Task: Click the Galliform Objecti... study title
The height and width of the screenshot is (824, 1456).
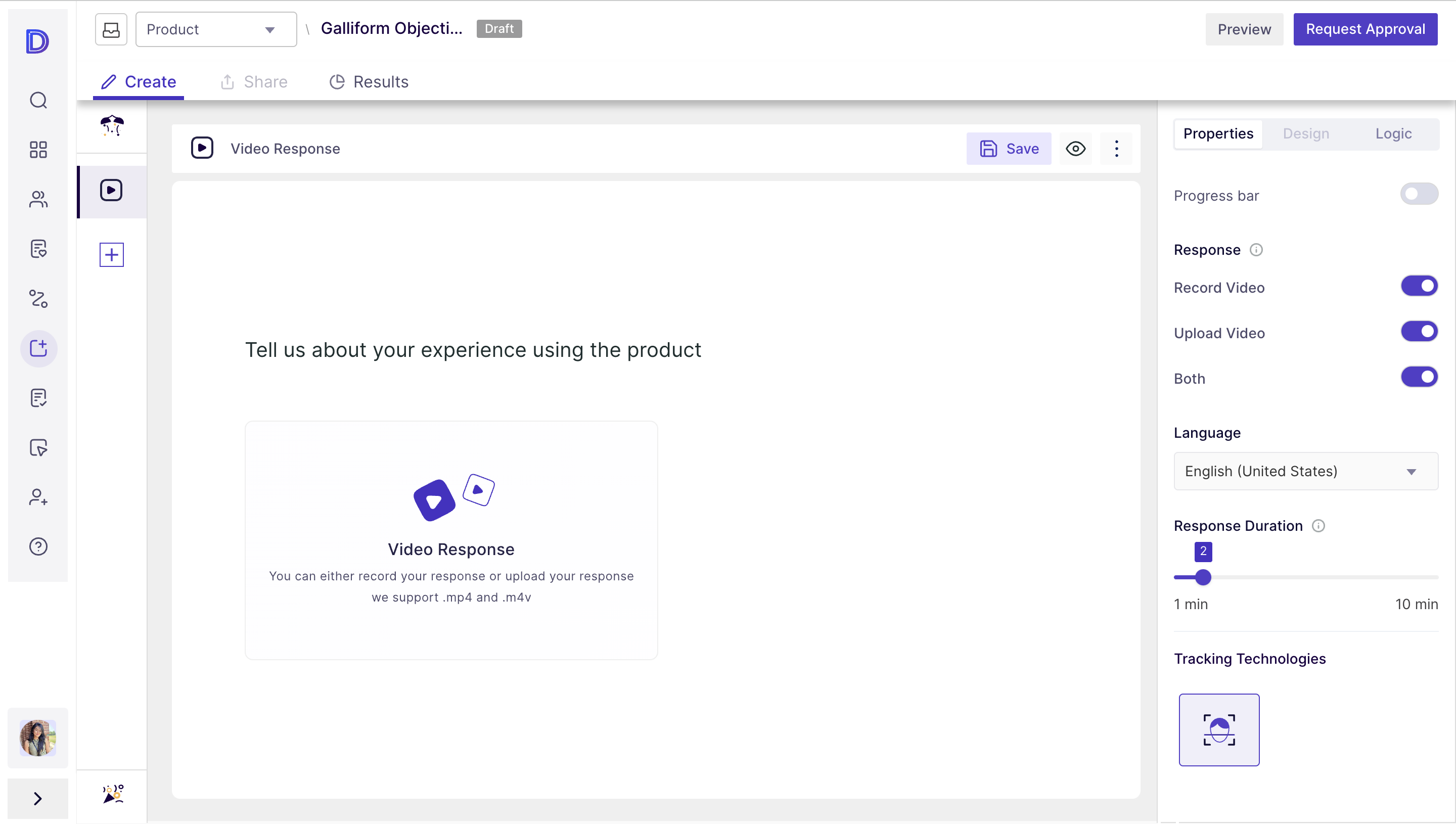Action: click(x=392, y=28)
